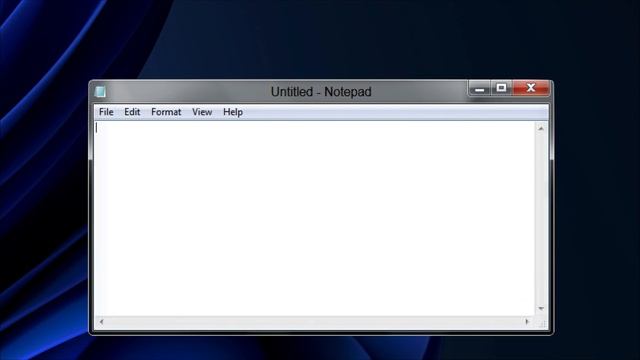Screen dimensions: 640x360
Task: Click the vertical scrollbar down arrow
Action: point(541,309)
